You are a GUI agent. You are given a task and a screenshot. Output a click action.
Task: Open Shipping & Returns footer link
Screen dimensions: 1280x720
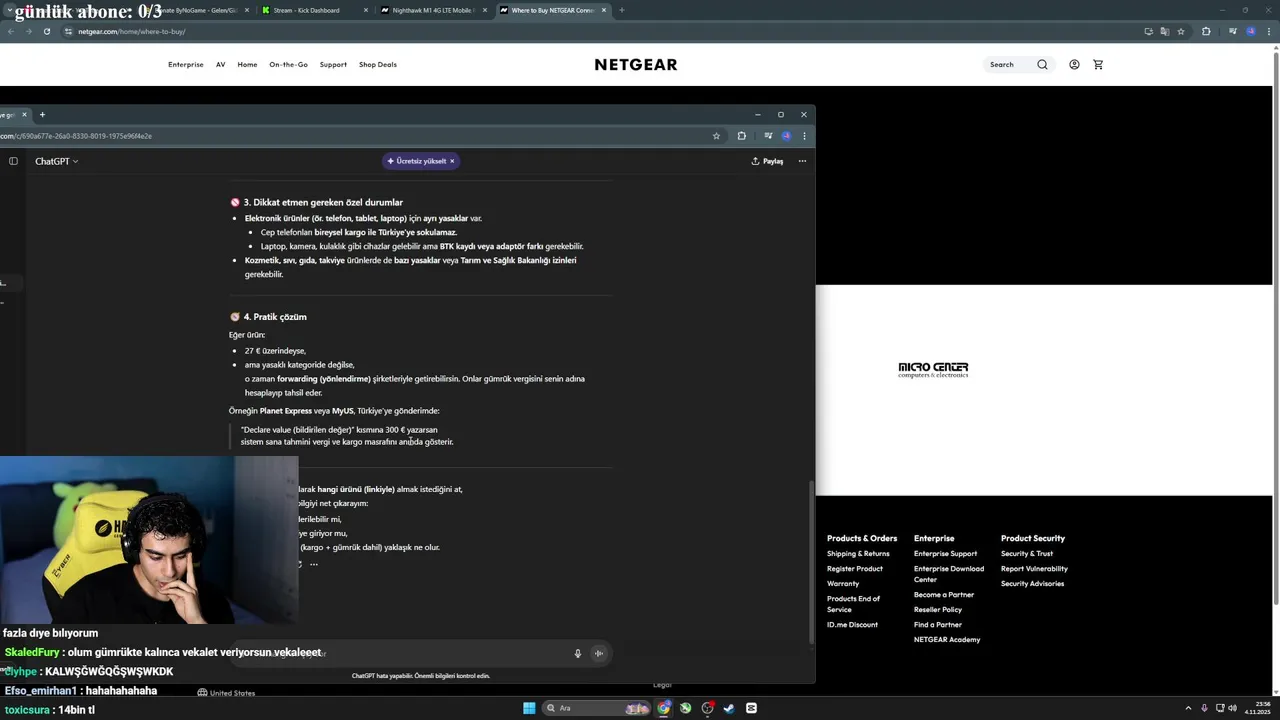click(x=858, y=554)
